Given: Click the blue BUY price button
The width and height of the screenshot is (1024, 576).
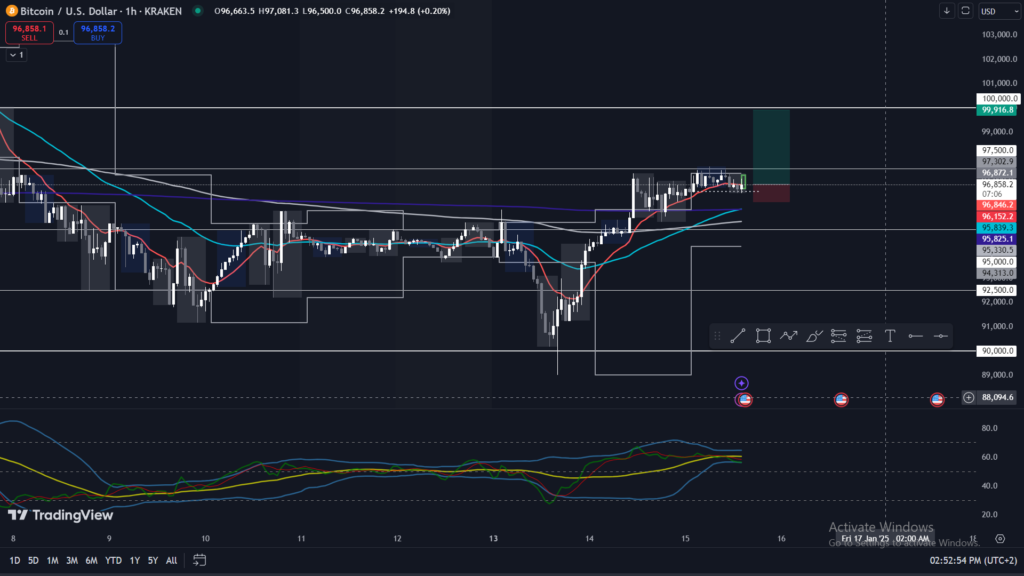Looking at the screenshot, I should 97,33.
